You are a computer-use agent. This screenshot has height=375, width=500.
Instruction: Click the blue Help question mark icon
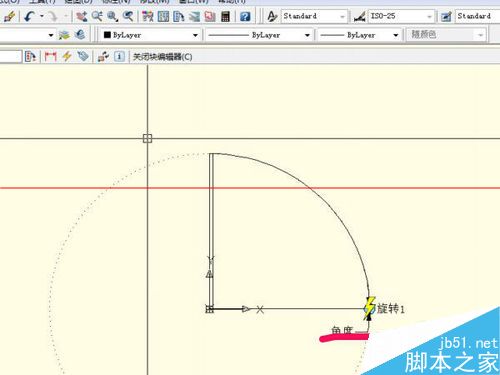click(x=245, y=16)
